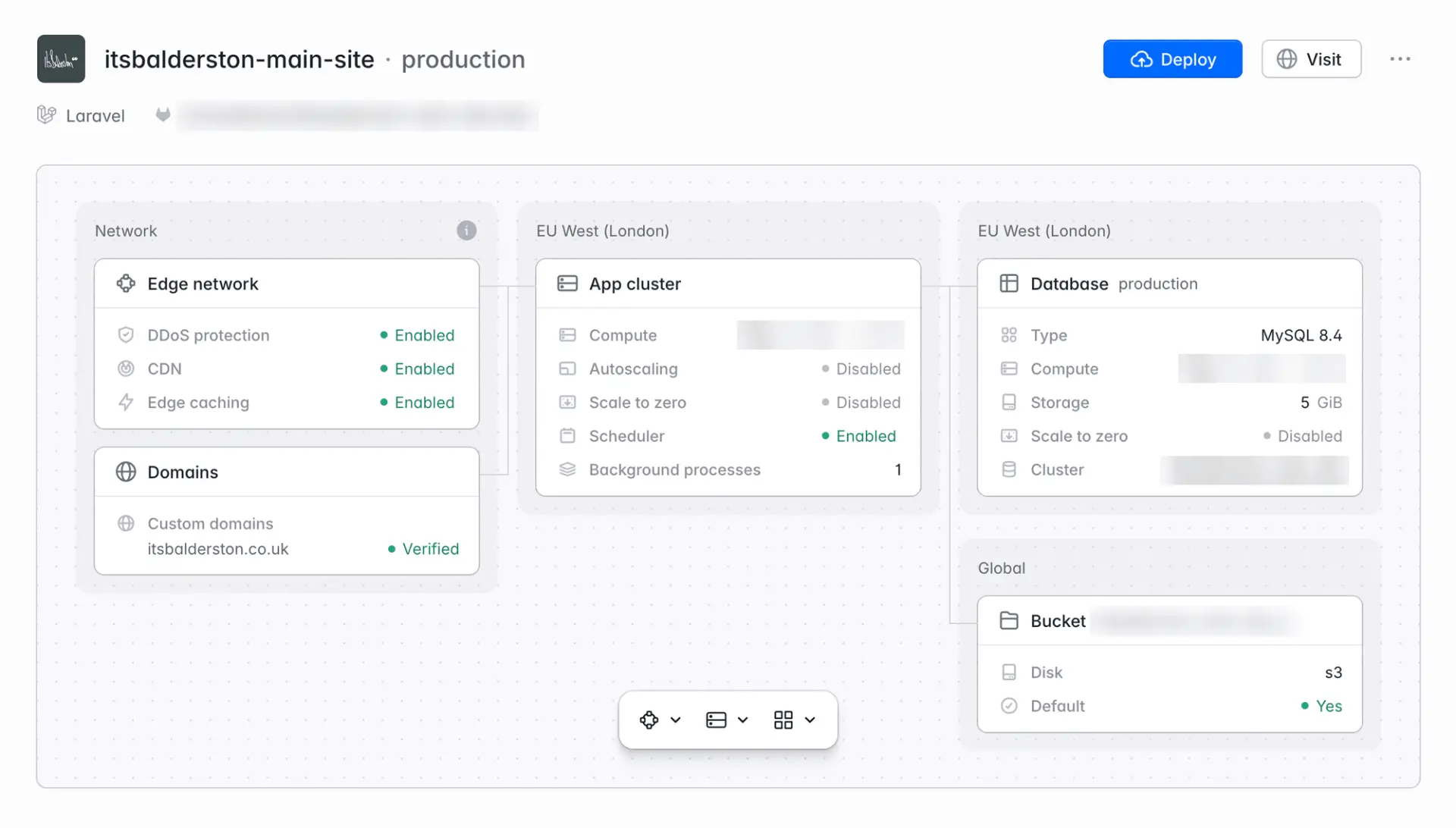This screenshot has height=828, width=1456.
Task: Click the Bucket card title
Action: [x=1058, y=620]
